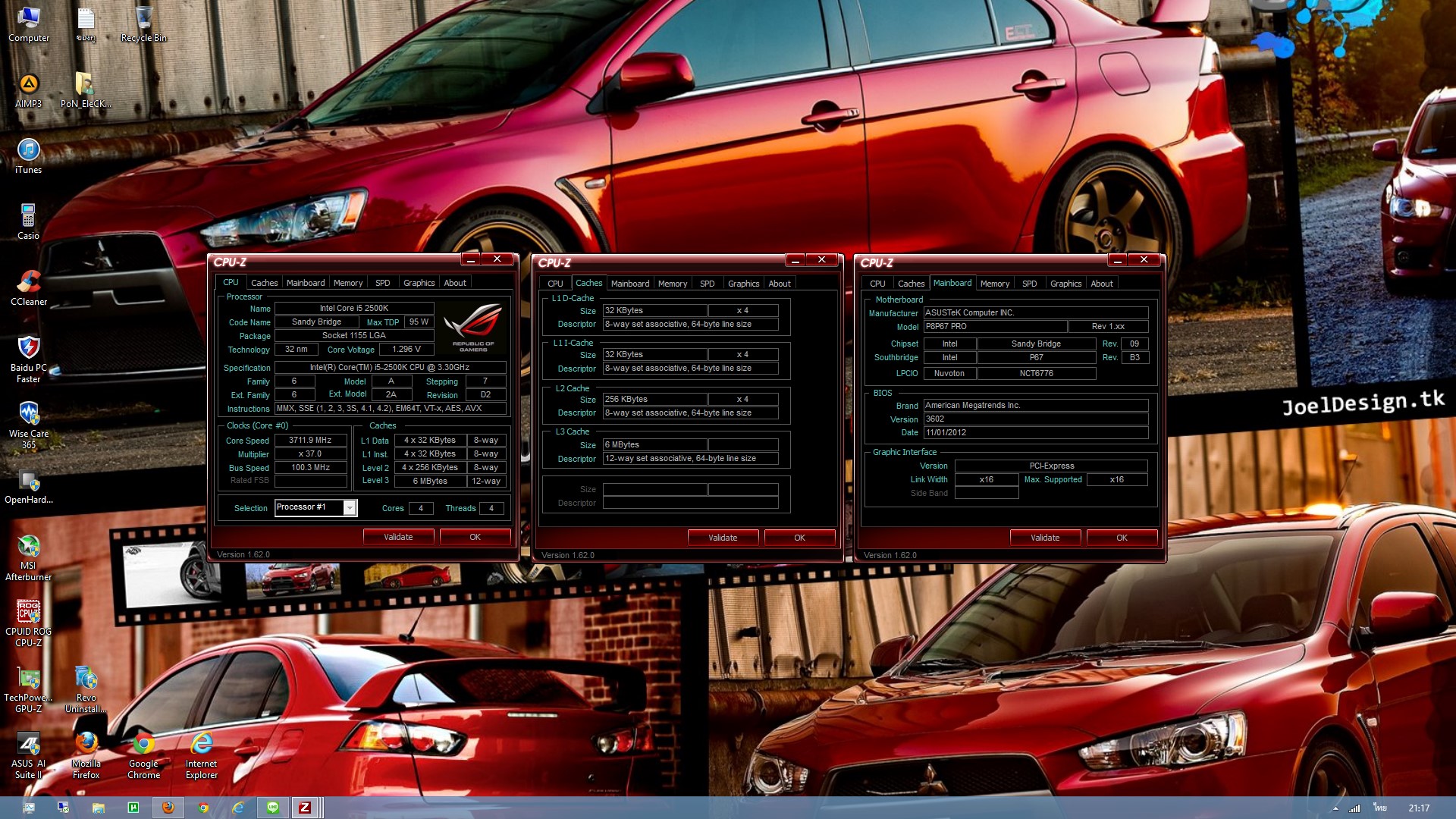Click the ROG Republic of Gamers logo
This screenshot has height=819, width=1456.
point(472,326)
